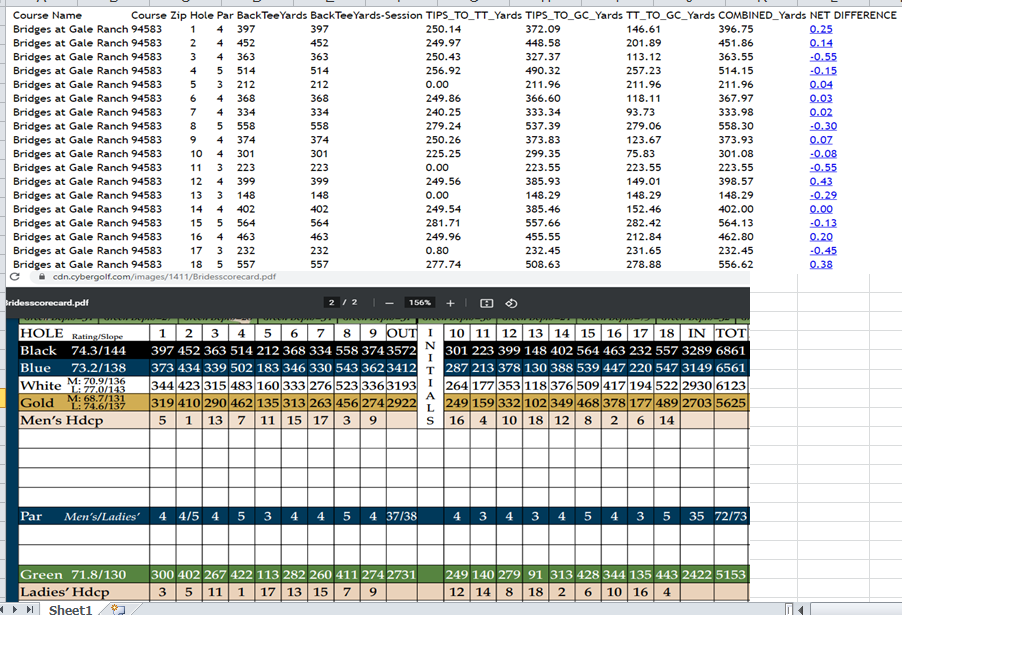Image resolution: width=1016 pixels, height=664 pixels.
Task: Open the 0.02 net difference link
Action: [x=821, y=112]
